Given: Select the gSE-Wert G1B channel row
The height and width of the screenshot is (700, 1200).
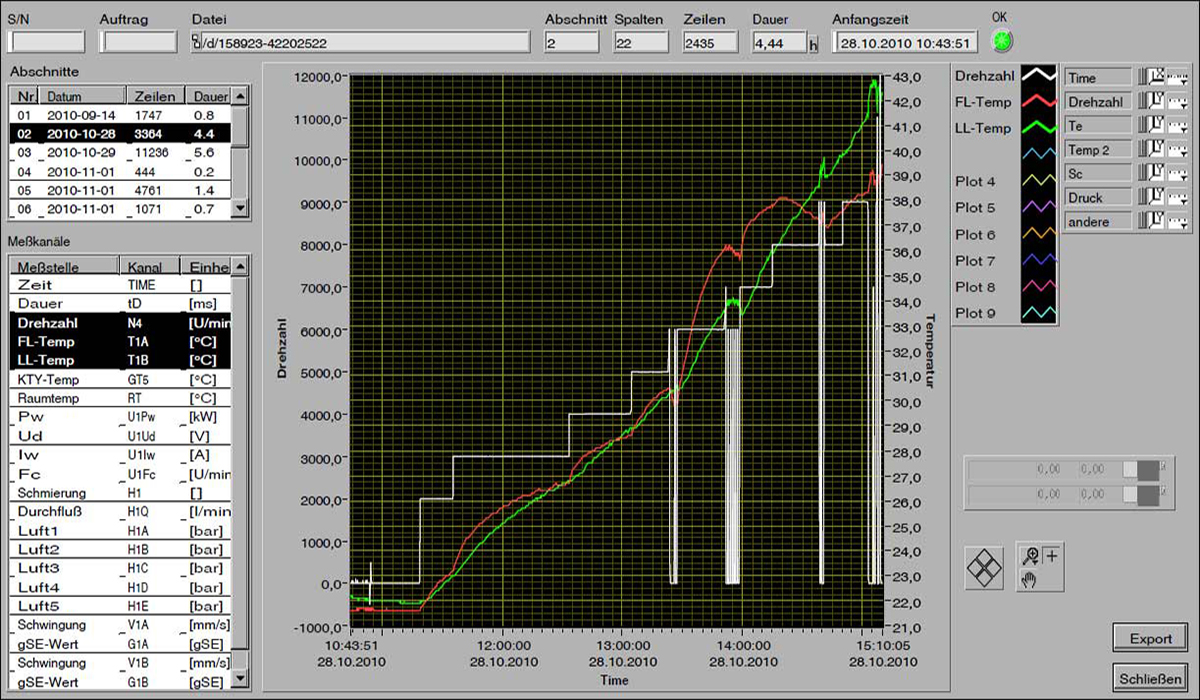Looking at the screenshot, I should pyautogui.click(x=120, y=681).
